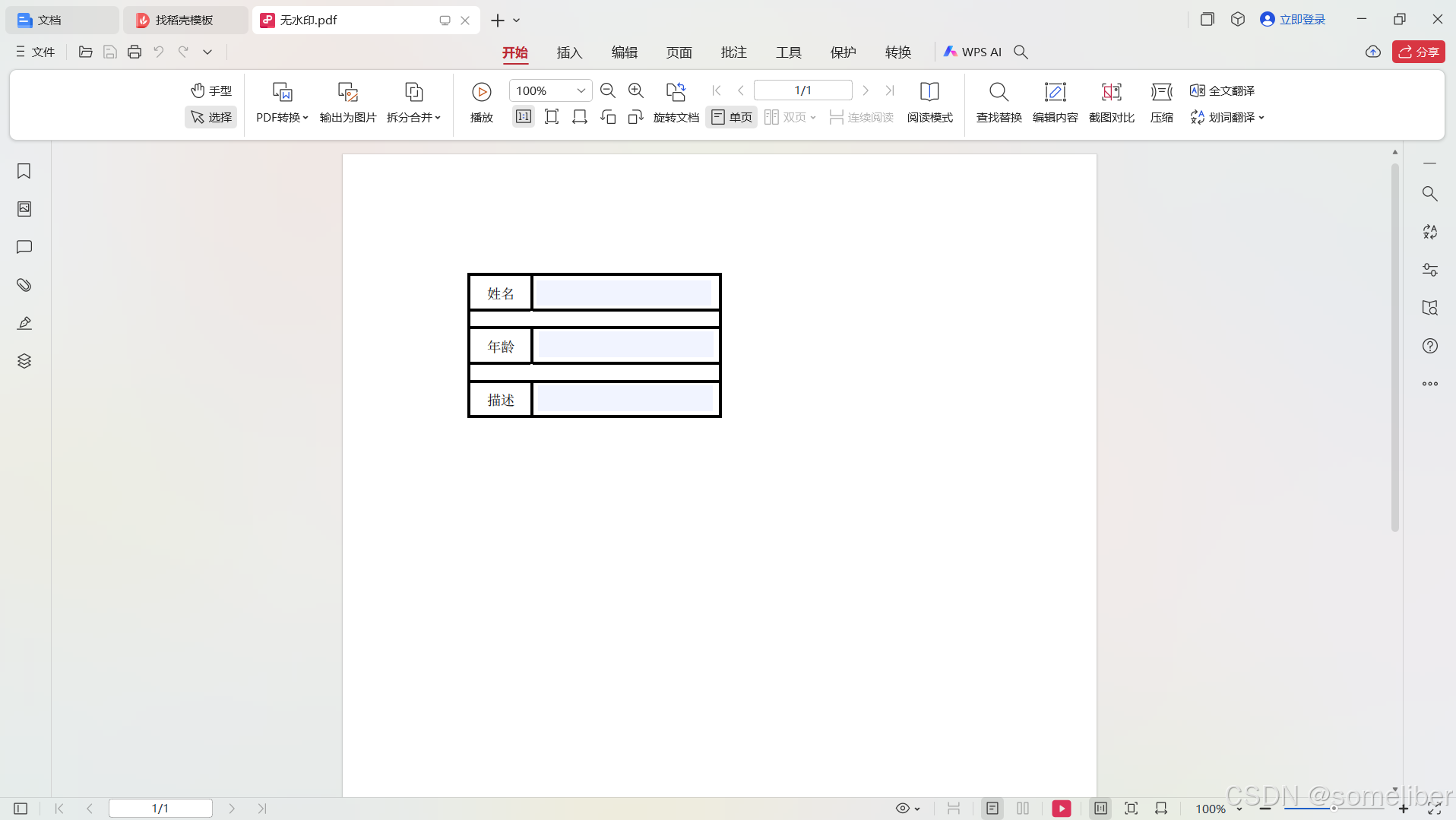Select the Hand tool (手型)
Viewport: 1456px width, 820px height.
[211, 90]
